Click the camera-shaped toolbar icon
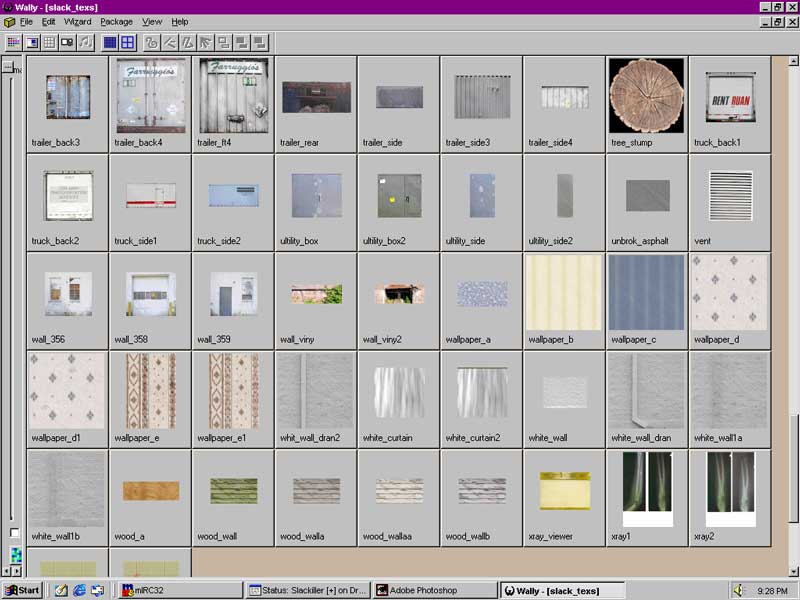The width and height of the screenshot is (800, 600). (x=67, y=42)
